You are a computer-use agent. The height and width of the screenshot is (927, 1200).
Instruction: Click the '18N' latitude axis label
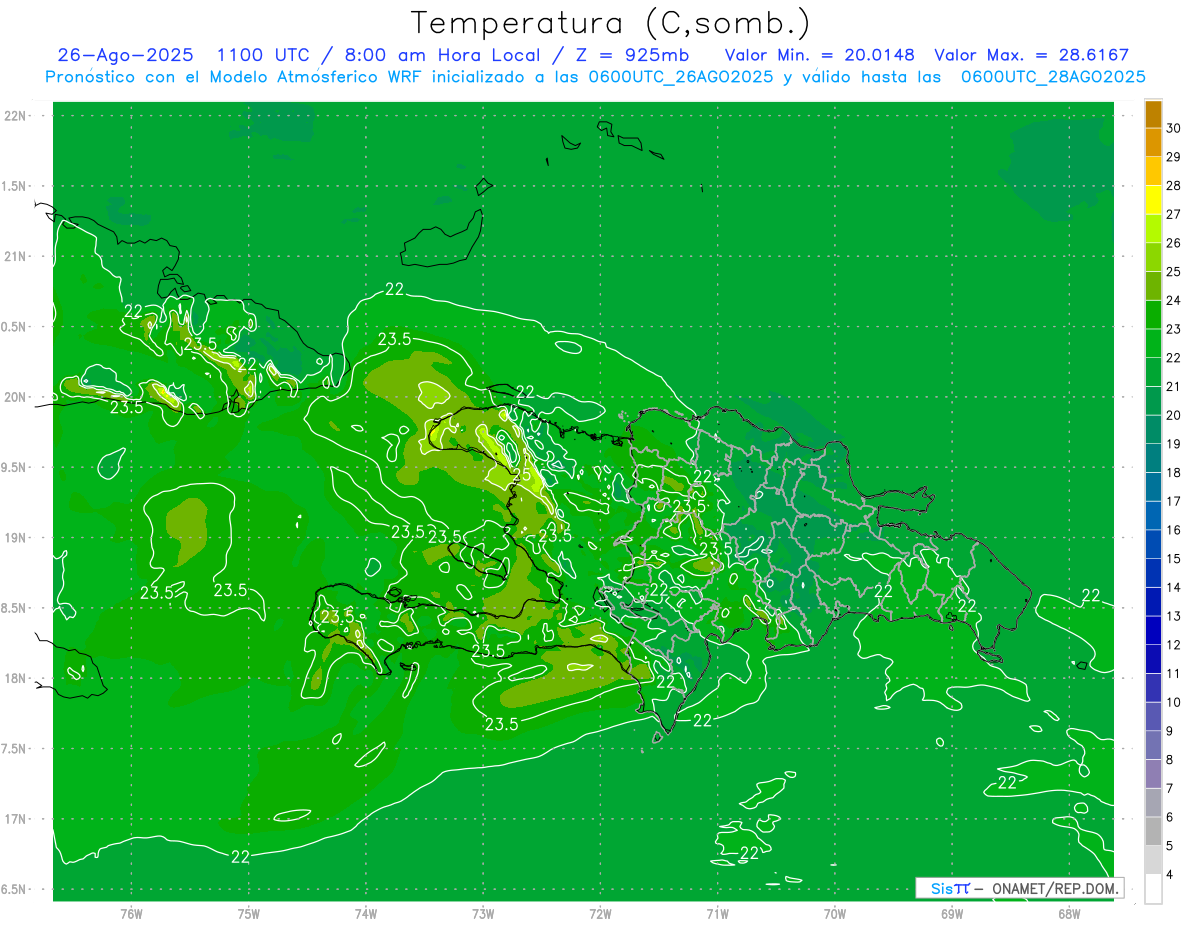coord(17,678)
